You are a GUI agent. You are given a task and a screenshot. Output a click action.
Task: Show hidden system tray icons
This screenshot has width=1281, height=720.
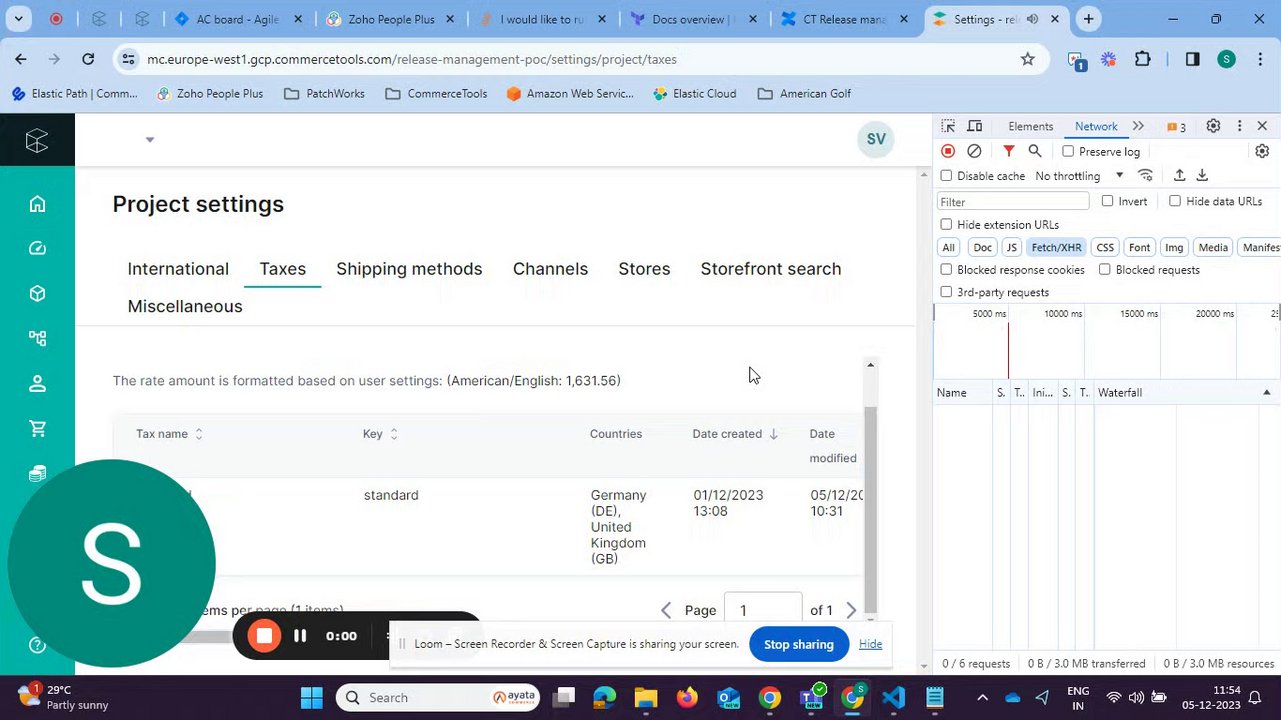pos(982,698)
